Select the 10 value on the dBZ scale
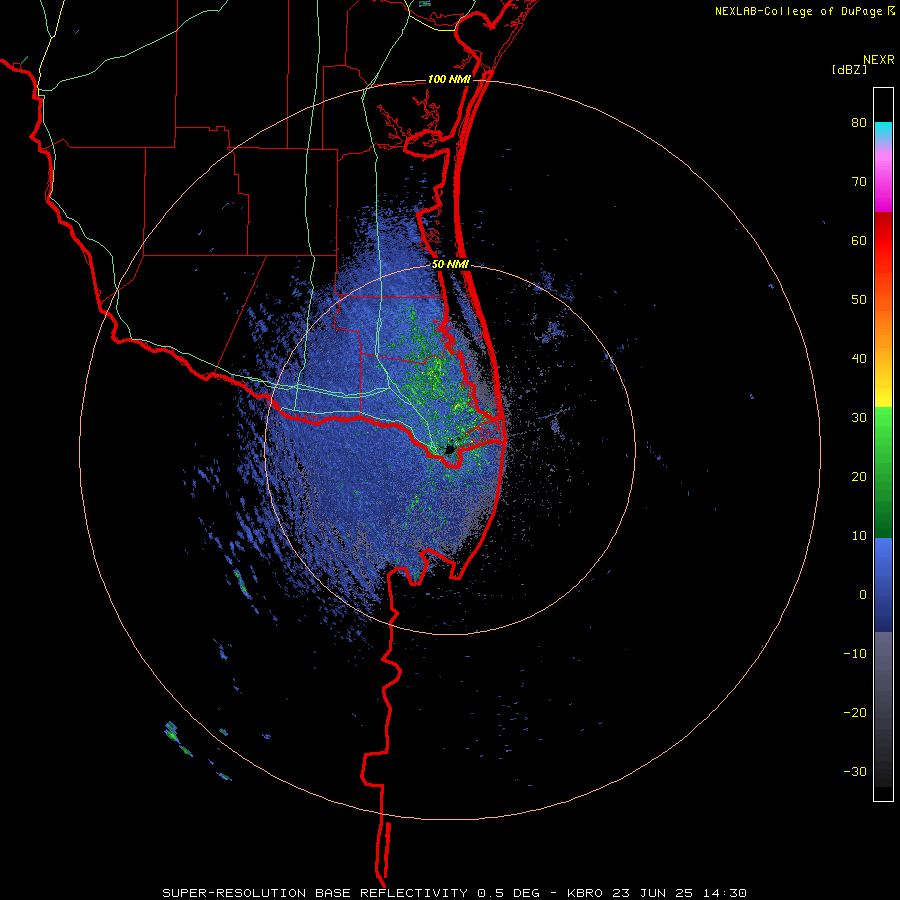 pos(859,536)
